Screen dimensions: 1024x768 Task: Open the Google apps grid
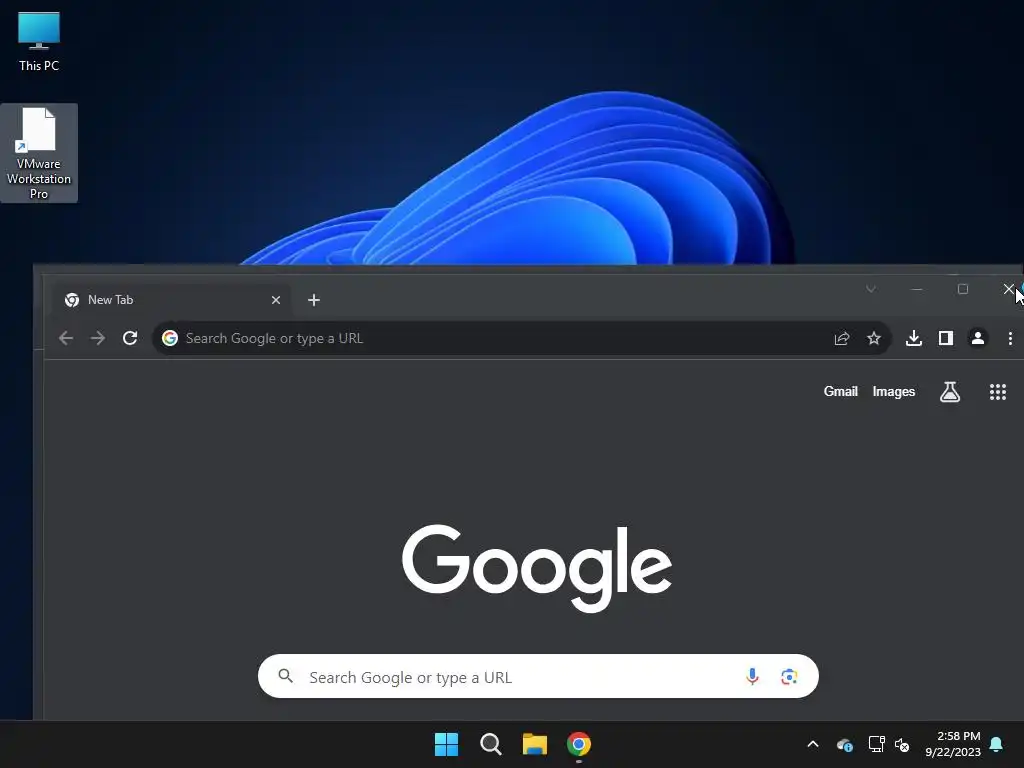coord(998,392)
